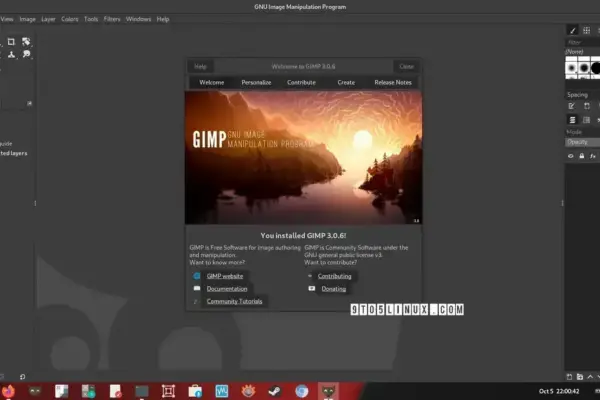Screen dimensions: 600x400
Task: Open the software store bag taskbar icon
Action: point(195,391)
